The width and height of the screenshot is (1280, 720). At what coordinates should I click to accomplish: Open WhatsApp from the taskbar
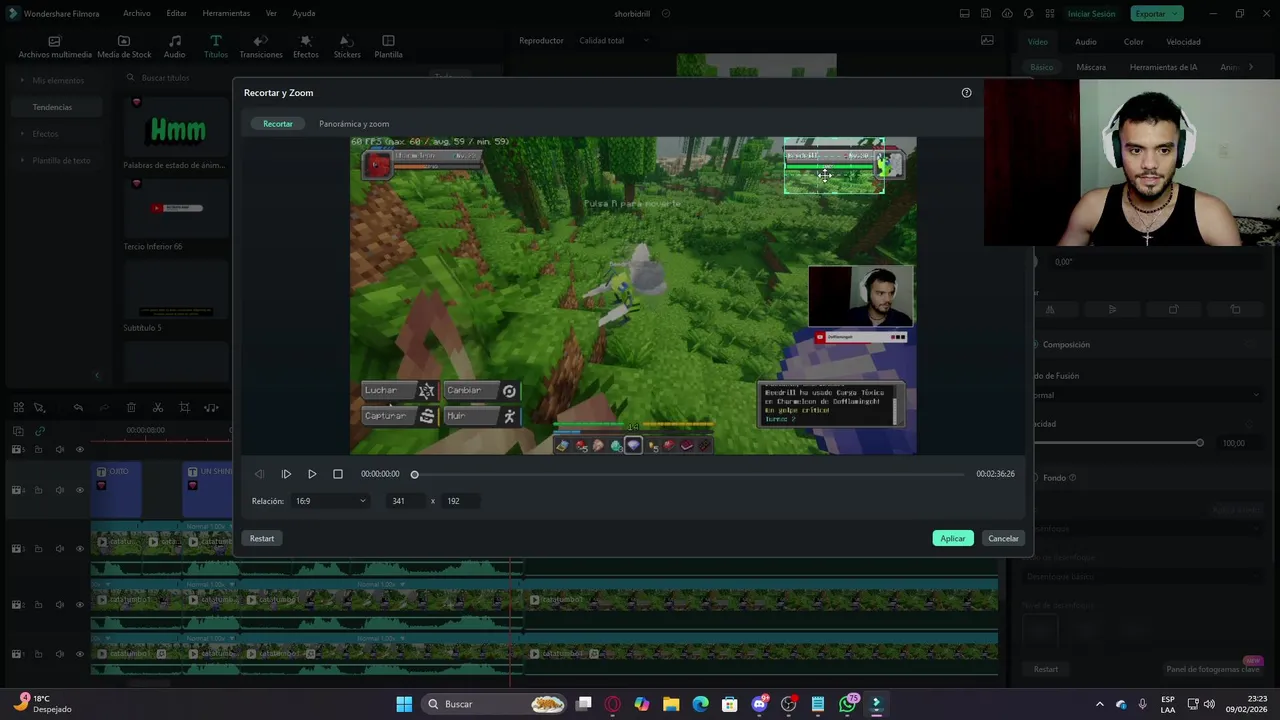(x=848, y=704)
